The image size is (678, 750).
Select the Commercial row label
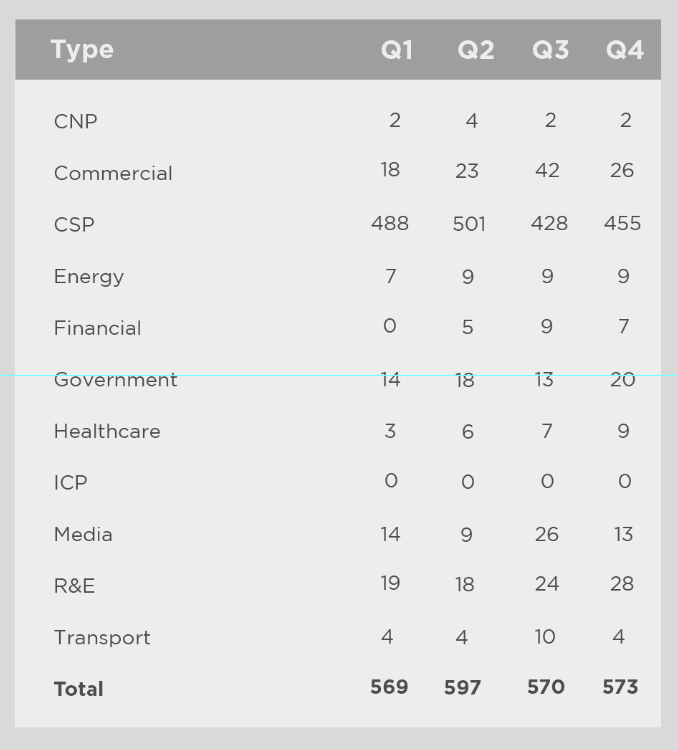click(113, 173)
